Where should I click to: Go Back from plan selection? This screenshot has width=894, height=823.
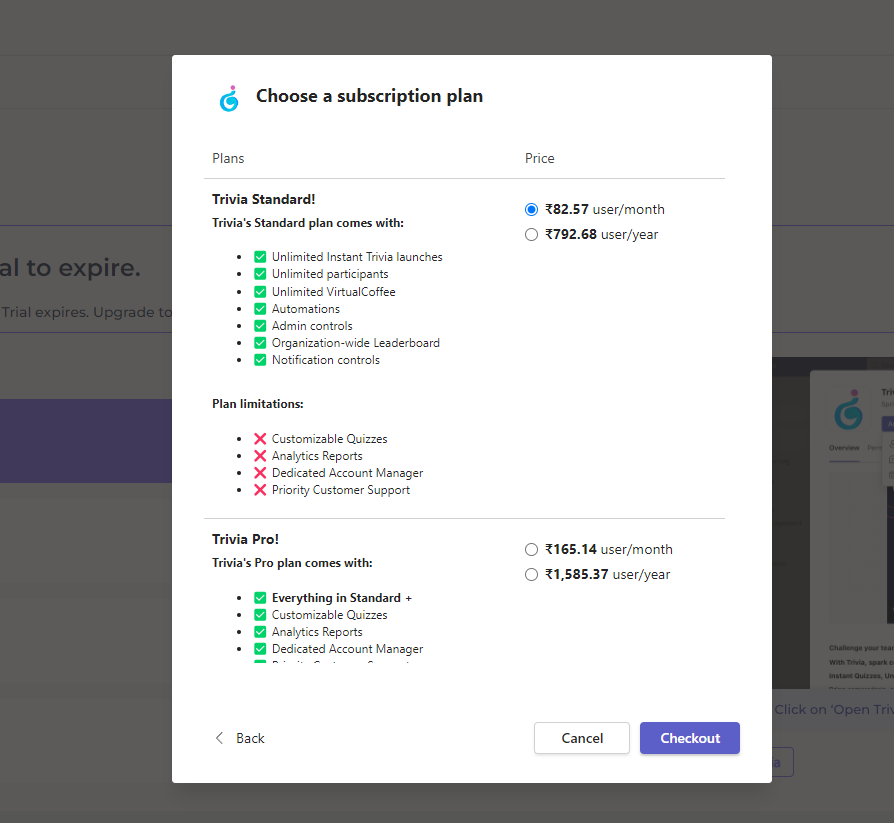click(x=239, y=738)
